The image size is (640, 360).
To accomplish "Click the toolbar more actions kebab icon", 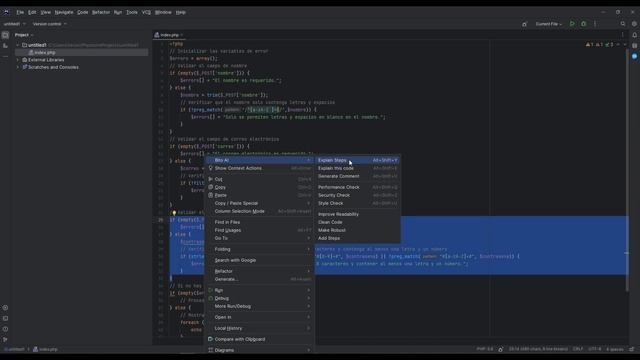I will coord(595,24).
